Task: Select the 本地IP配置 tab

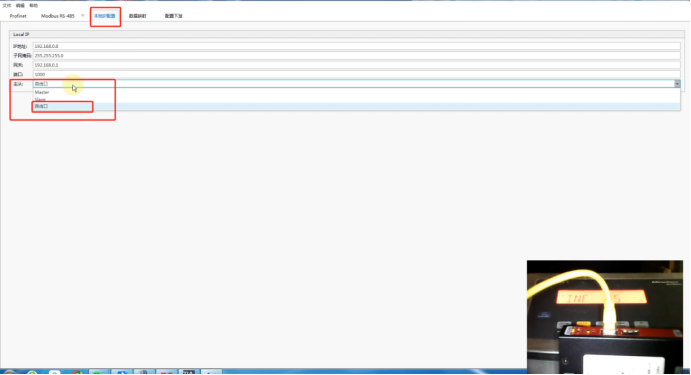Action: (104, 16)
